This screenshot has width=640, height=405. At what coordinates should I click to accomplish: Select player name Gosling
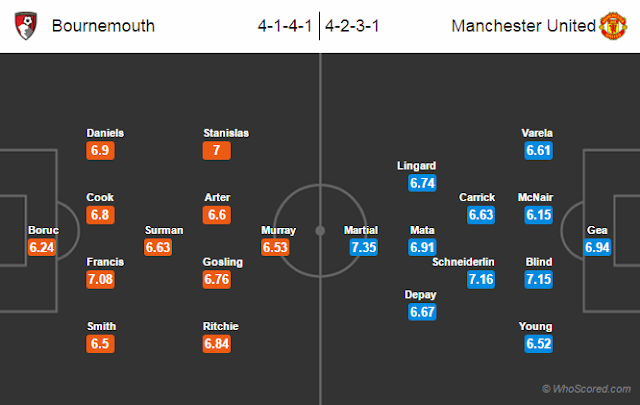click(223, 262)
